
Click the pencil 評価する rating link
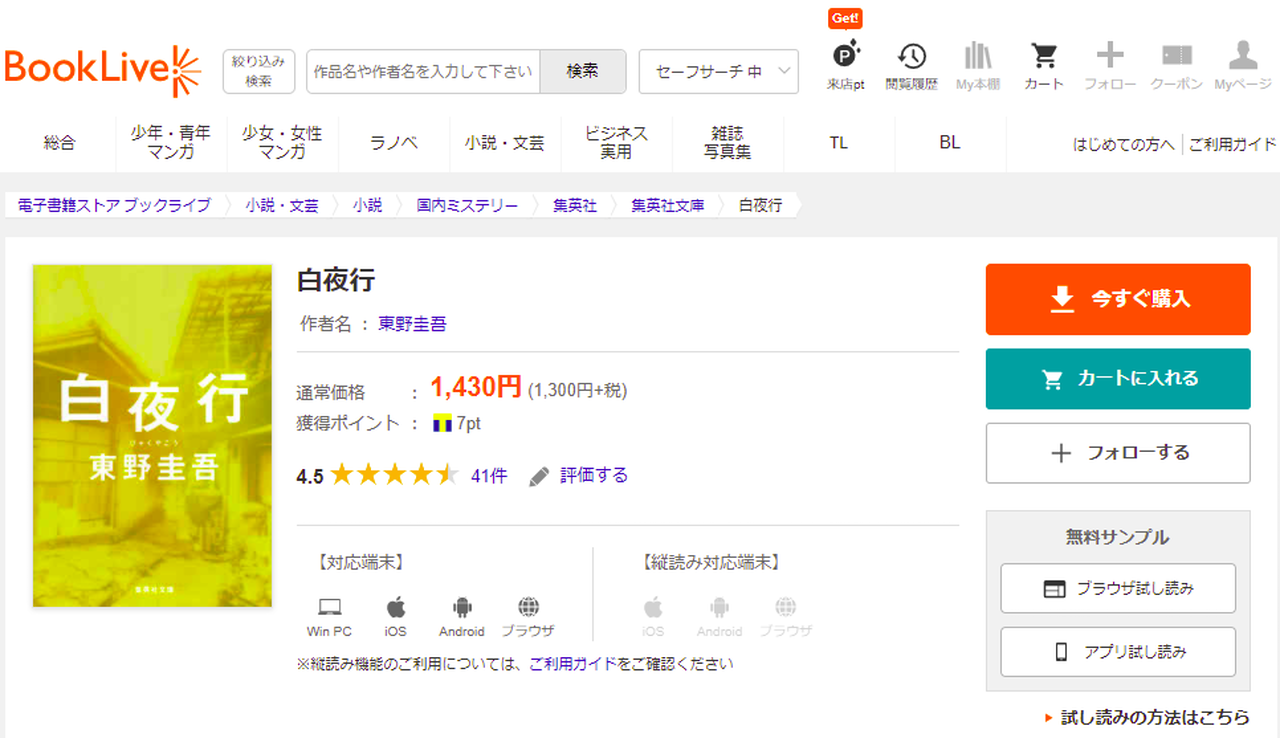click(580, 476)
